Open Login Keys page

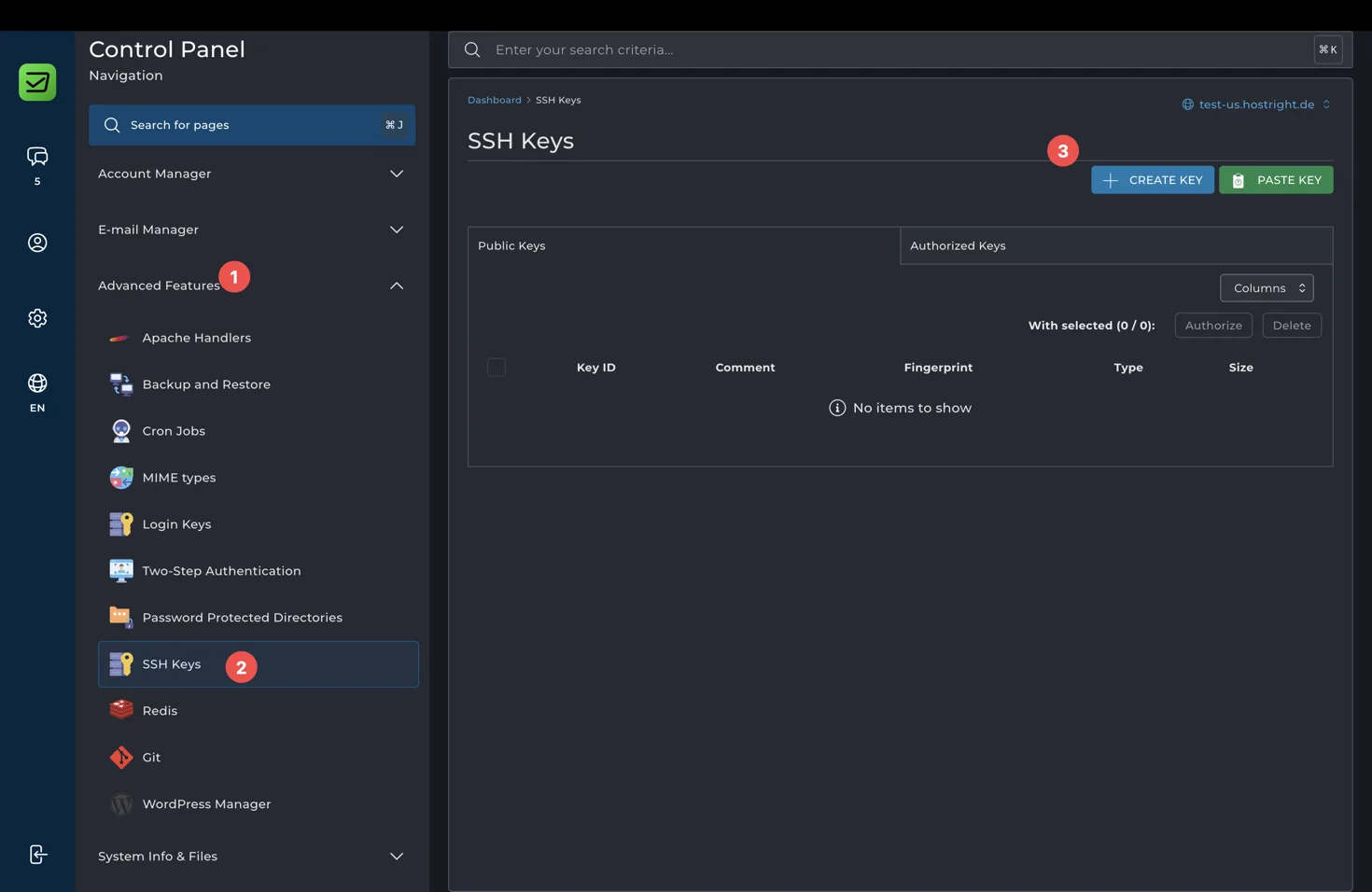pos(259,524)
